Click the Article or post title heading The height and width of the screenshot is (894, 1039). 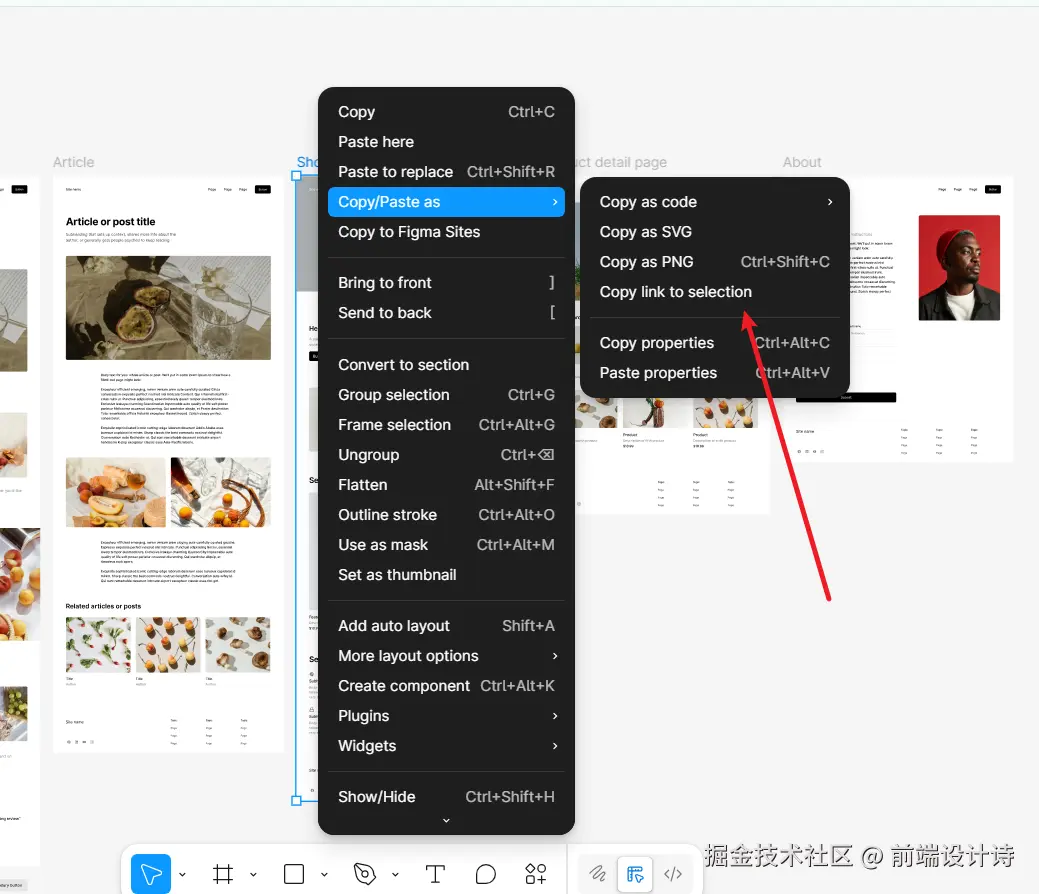(111, 222)
